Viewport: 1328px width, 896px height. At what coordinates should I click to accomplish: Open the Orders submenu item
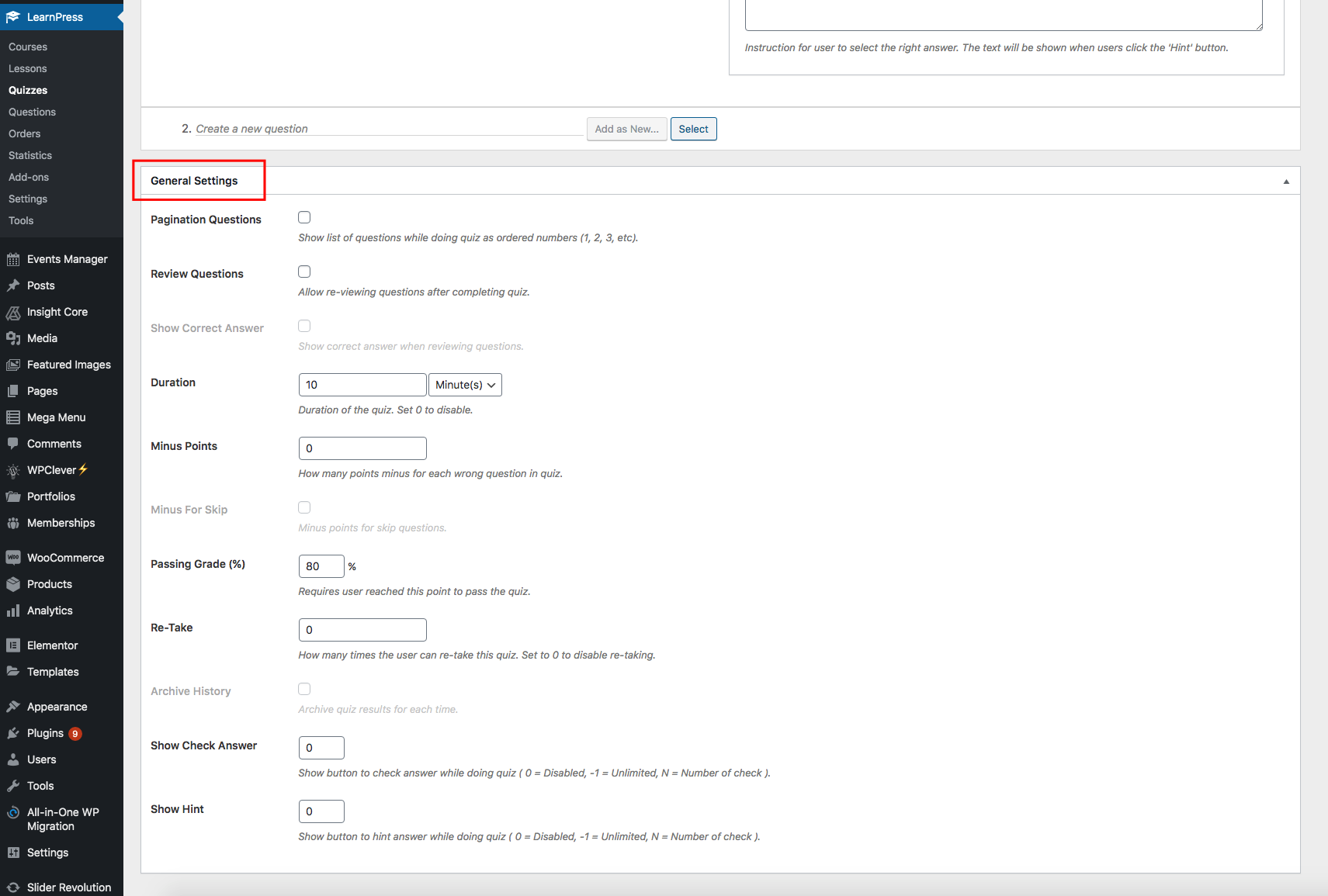pos(25,133)
